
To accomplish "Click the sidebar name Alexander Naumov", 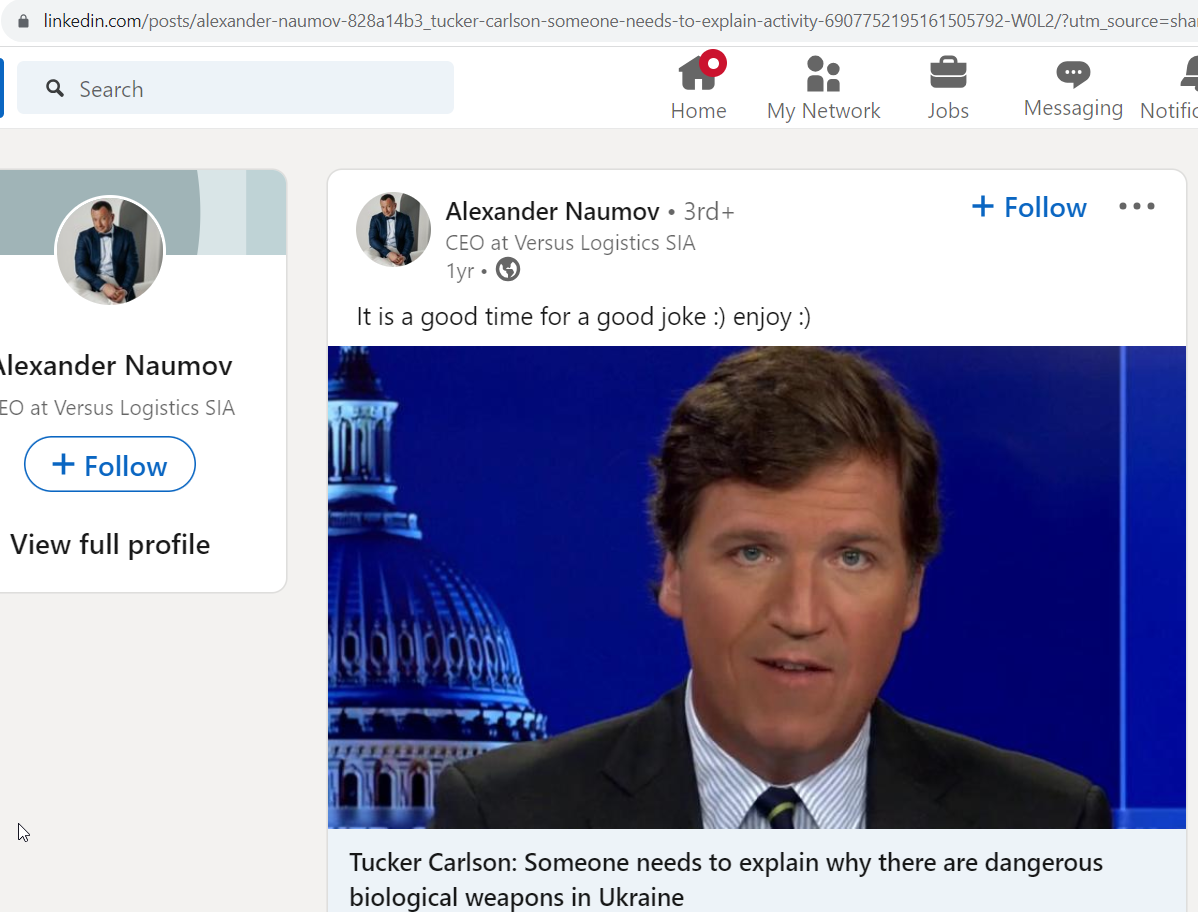I will tap(115, 366).
